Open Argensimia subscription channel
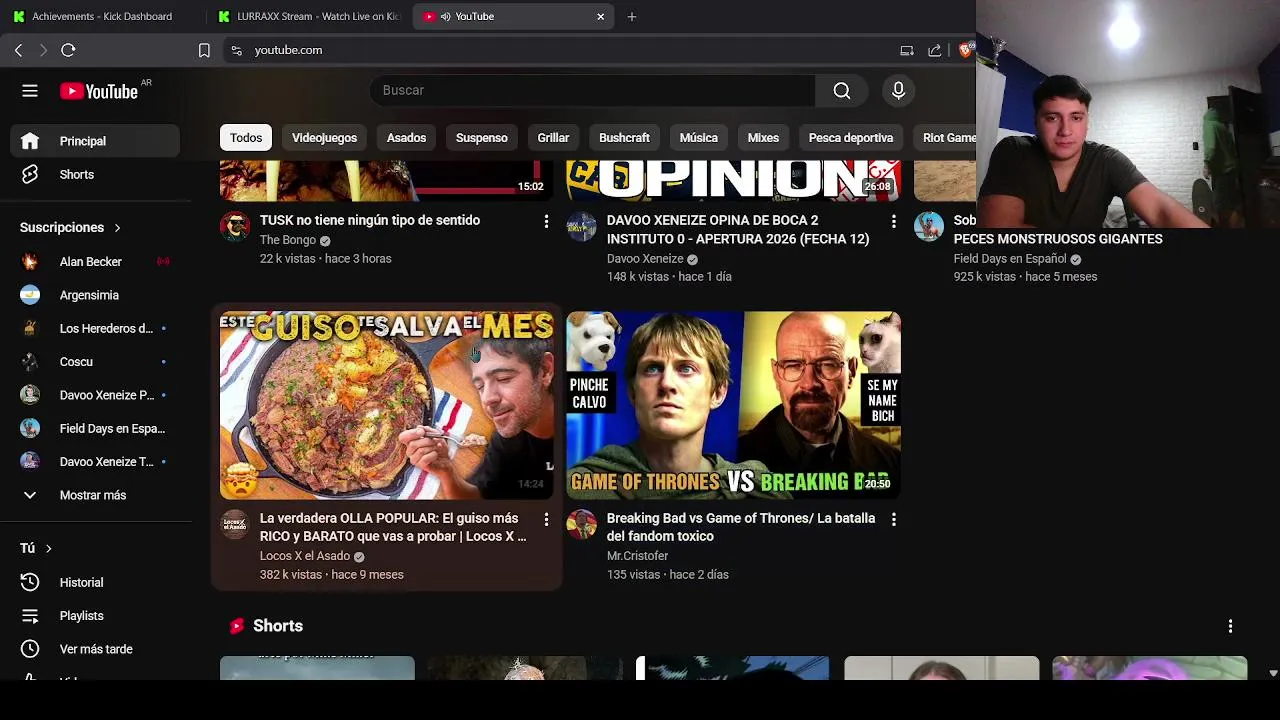The image size is (1280, 720). pyautogui.click(x=95, y=295)
